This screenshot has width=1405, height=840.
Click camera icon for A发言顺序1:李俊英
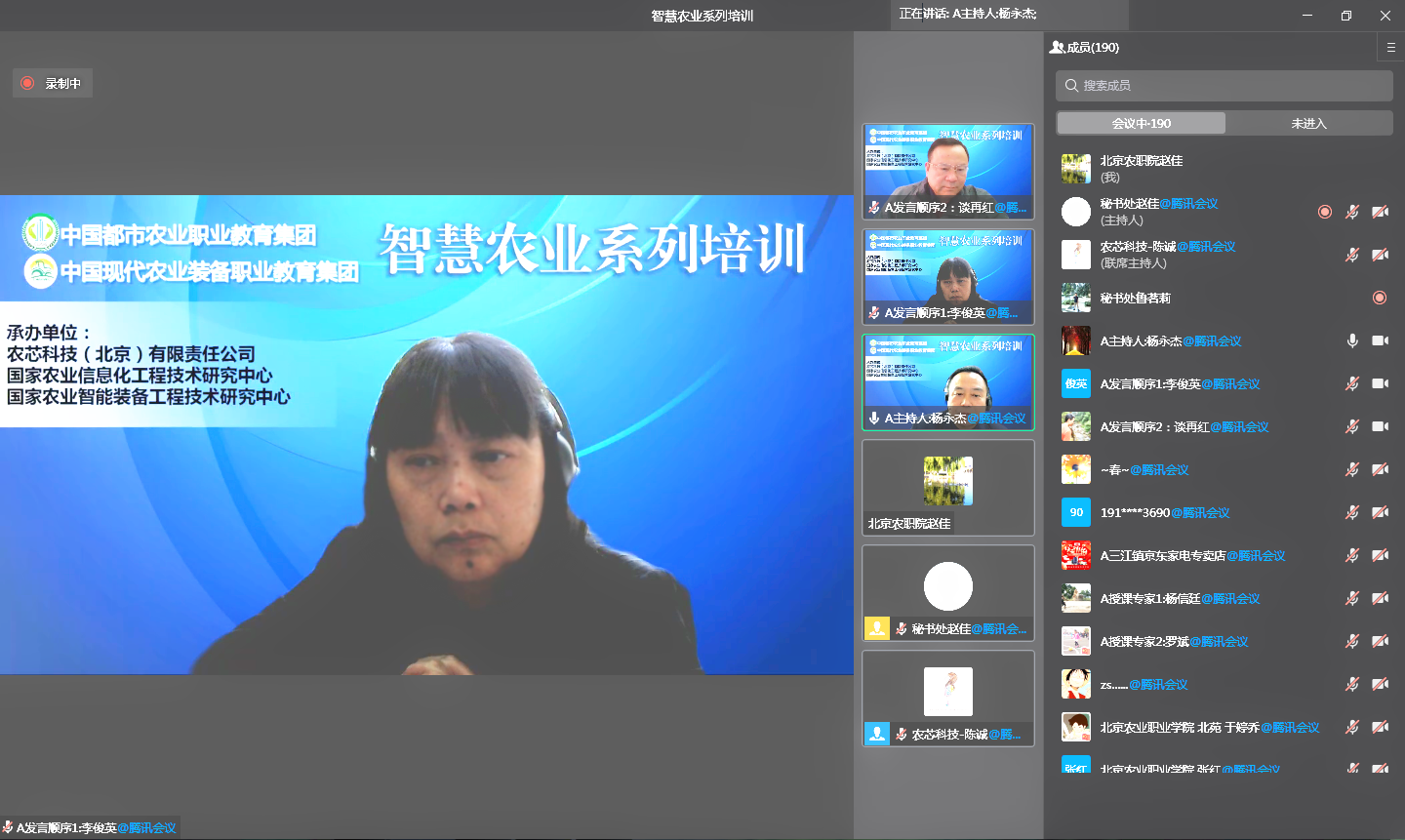pyautogui.click(x=1380, y=383)
